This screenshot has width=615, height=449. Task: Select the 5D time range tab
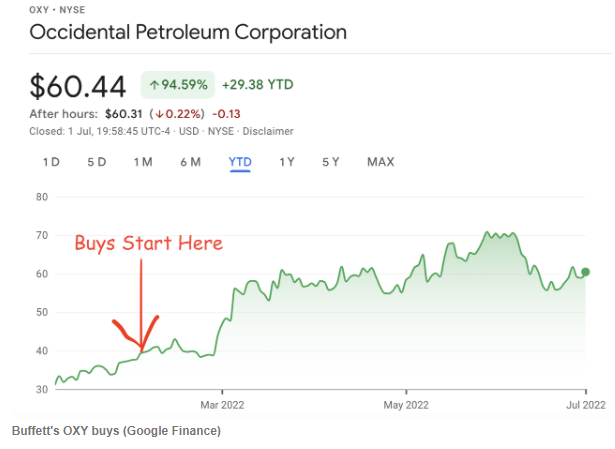[97, 162]
